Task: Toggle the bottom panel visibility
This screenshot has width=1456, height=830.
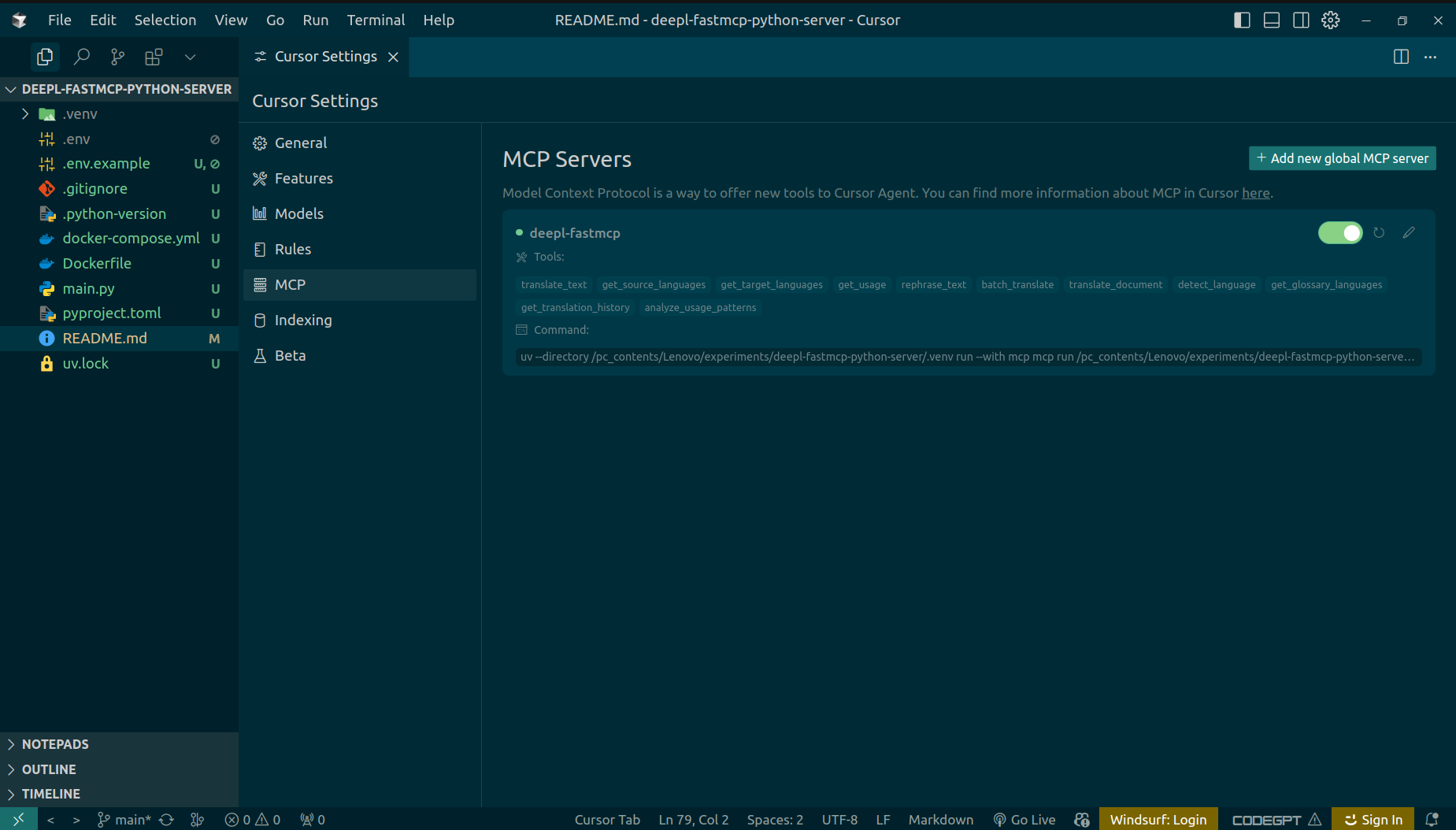Action: 1271,20
